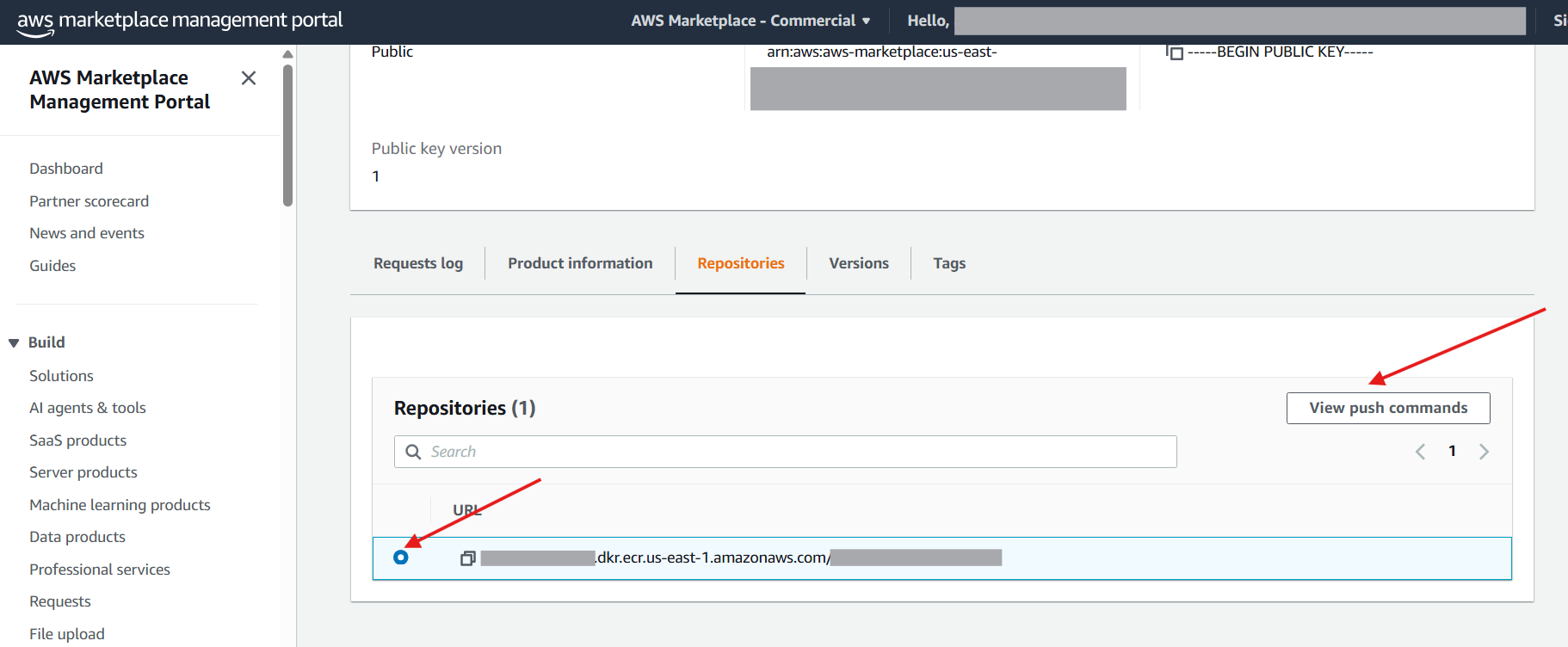Click the Repositories (1) heading
The image size is (1568, 647).
[465, 408]
